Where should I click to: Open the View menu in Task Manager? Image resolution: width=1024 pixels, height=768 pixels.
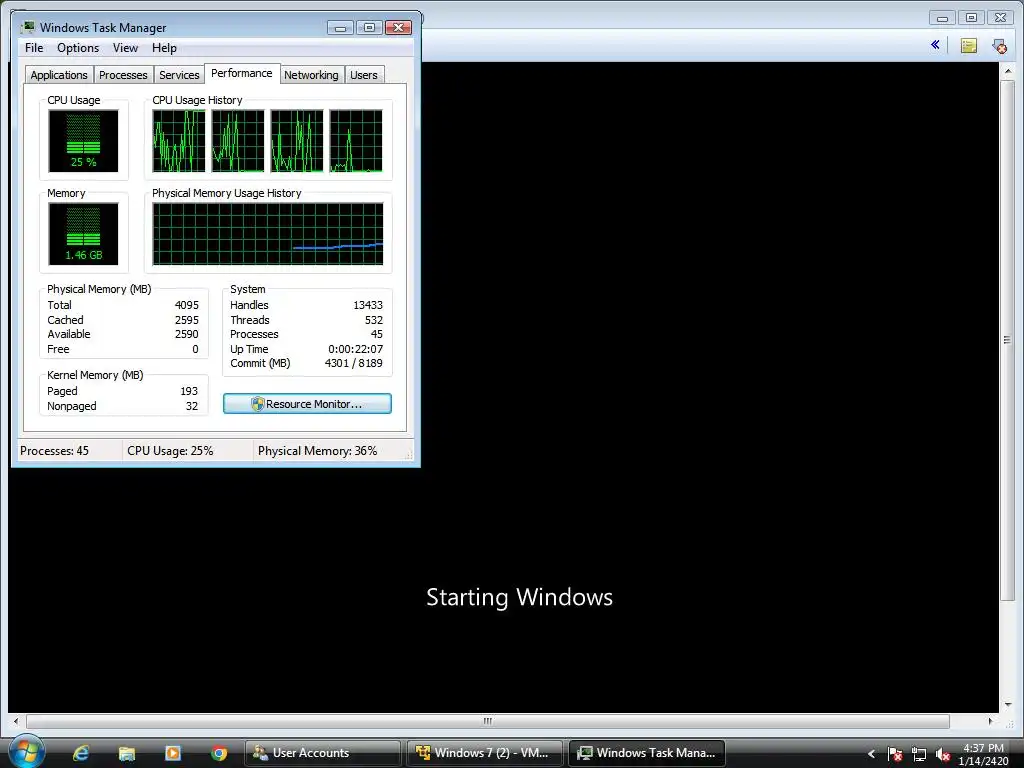pyautogui.click(x=125, y=48)
